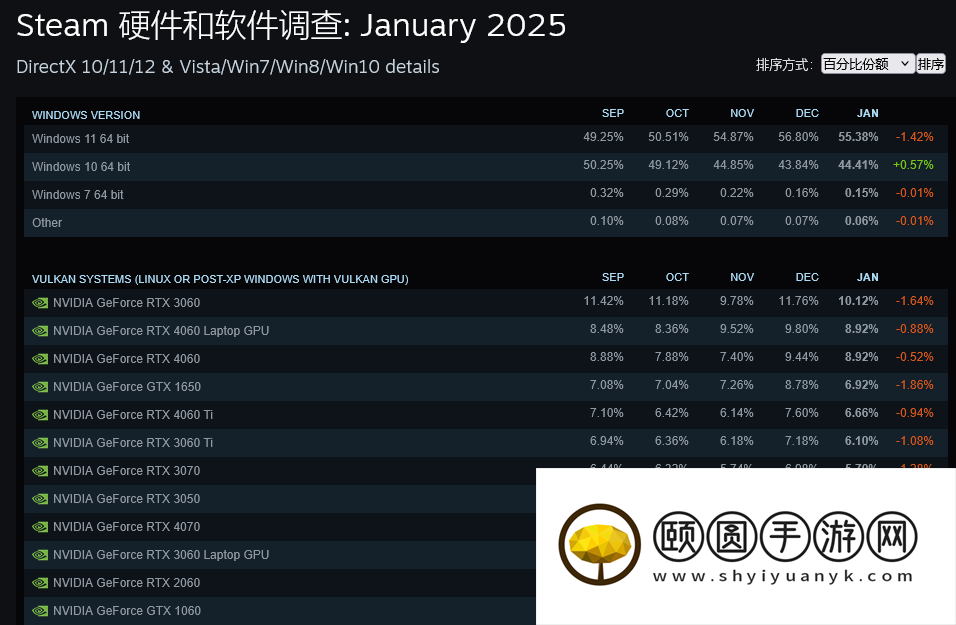This screenshot has height=625, width=956.
Task: Click NVIDIA icon beside GeForce RTX 3060
Action: (x=40, y=303)
